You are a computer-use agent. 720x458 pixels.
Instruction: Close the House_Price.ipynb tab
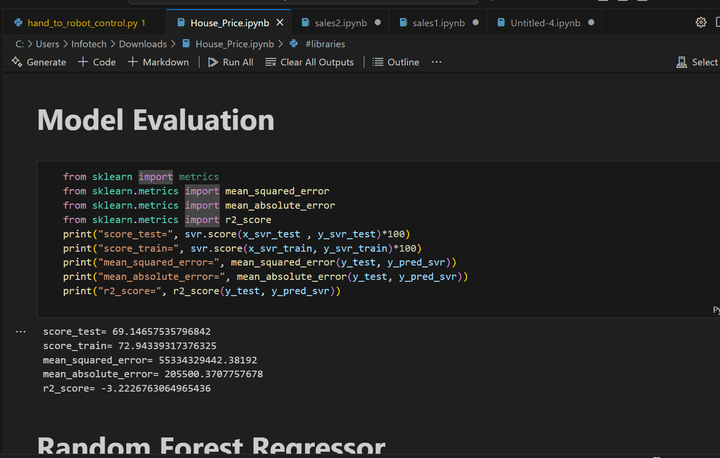coord(280,23)
